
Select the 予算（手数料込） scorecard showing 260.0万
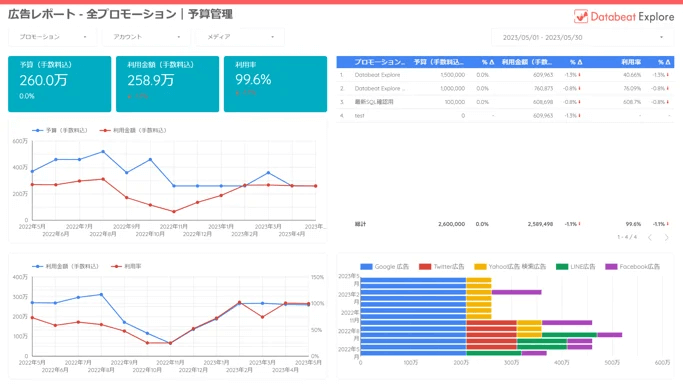(60, 84)
